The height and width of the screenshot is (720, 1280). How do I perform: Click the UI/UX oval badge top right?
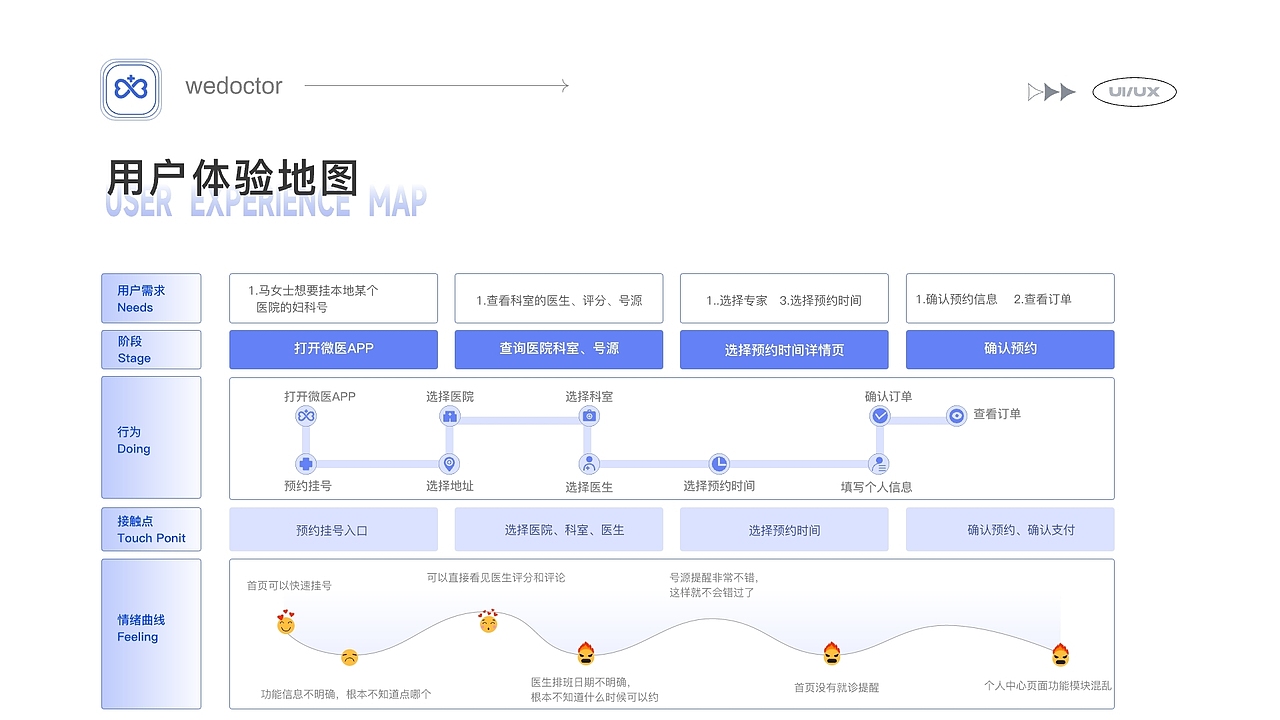[x=1134, y=92]
